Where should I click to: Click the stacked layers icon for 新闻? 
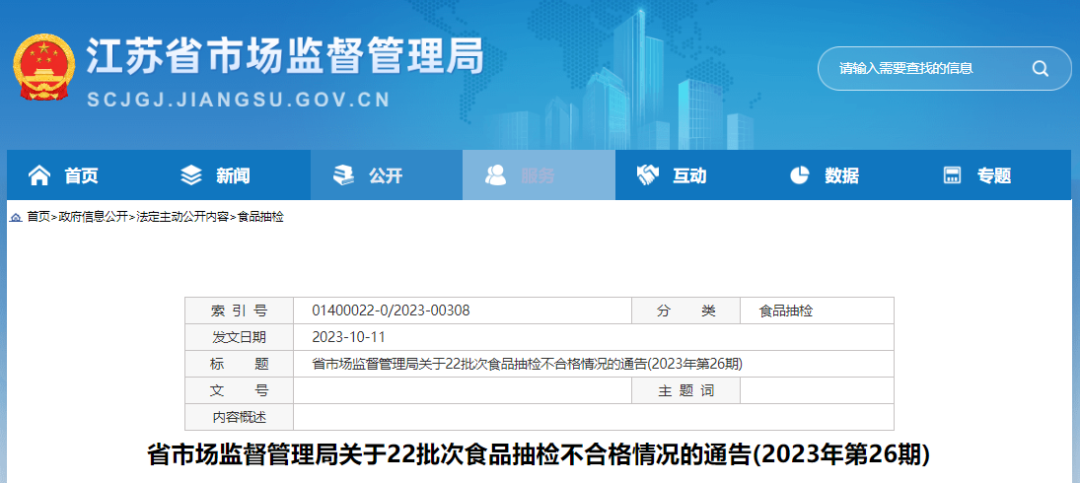(x=191, y=176)
